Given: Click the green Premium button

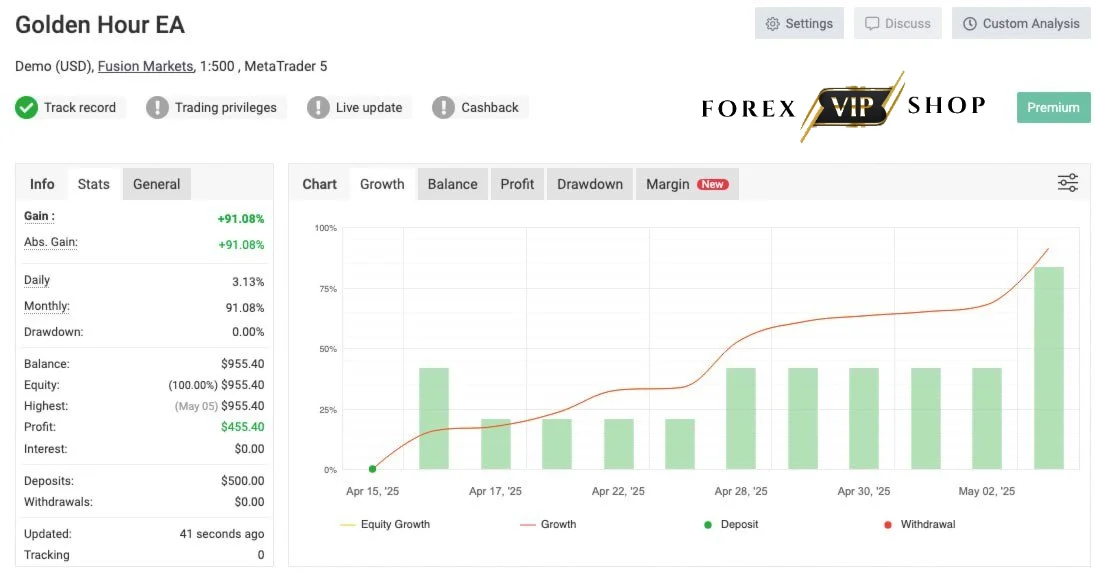Looking at the screenshot, I should [1053, 108].
